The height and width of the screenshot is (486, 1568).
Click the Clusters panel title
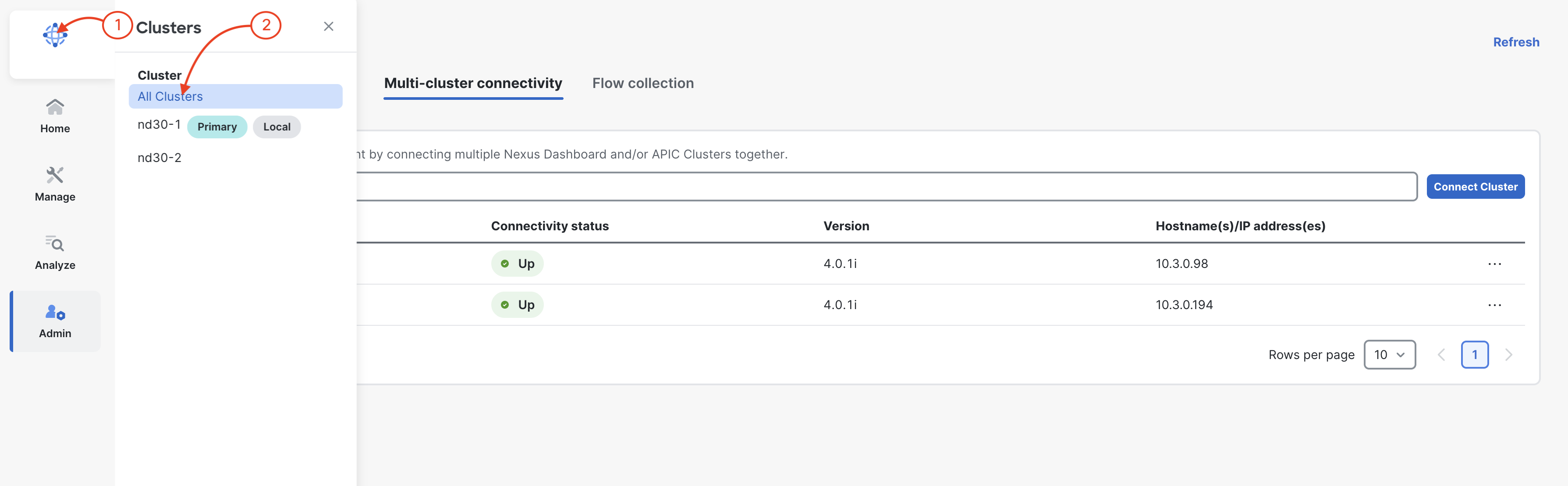pyautogui.click(x=169, y=28)
